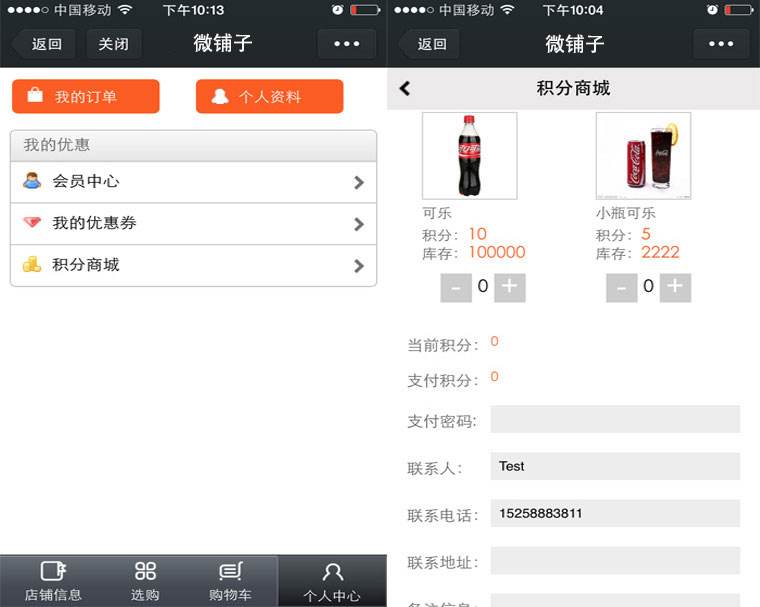
Task: Expand 会员中心 row chevron arrow
Action: [358, 182]
